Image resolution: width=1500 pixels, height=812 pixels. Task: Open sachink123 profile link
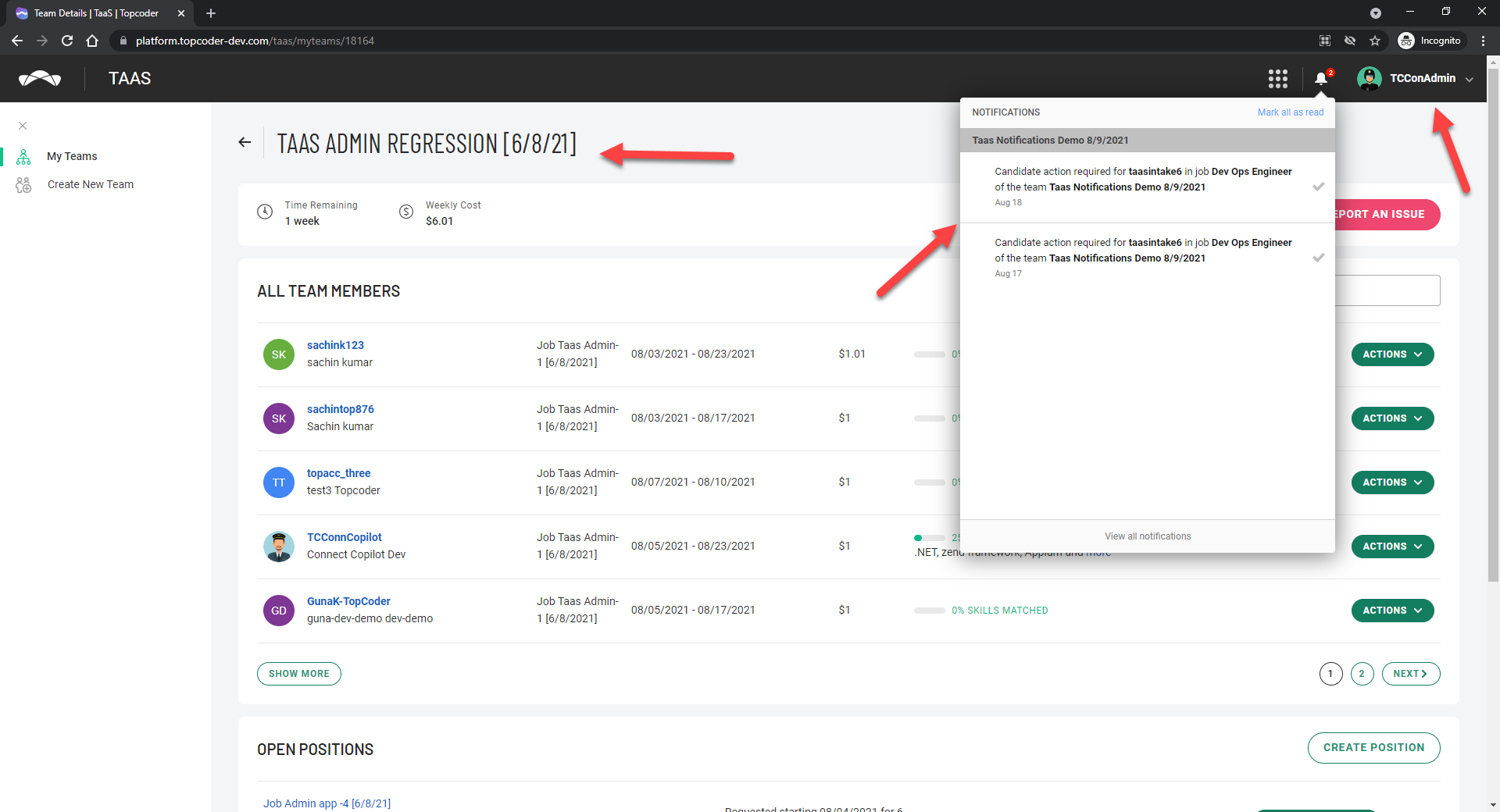[x=335, y=345]
